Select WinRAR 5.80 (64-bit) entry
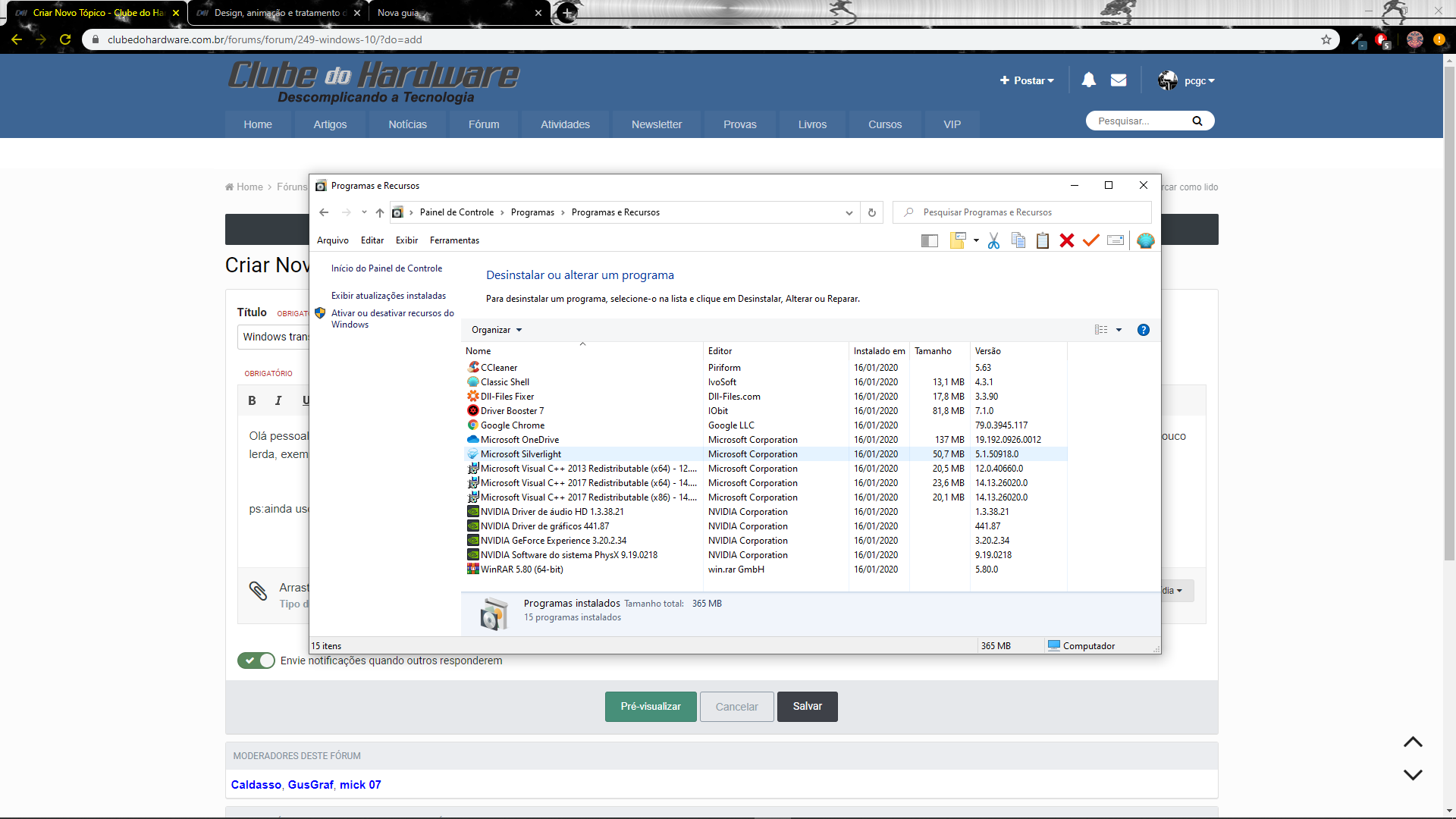 tap(522, 570)
